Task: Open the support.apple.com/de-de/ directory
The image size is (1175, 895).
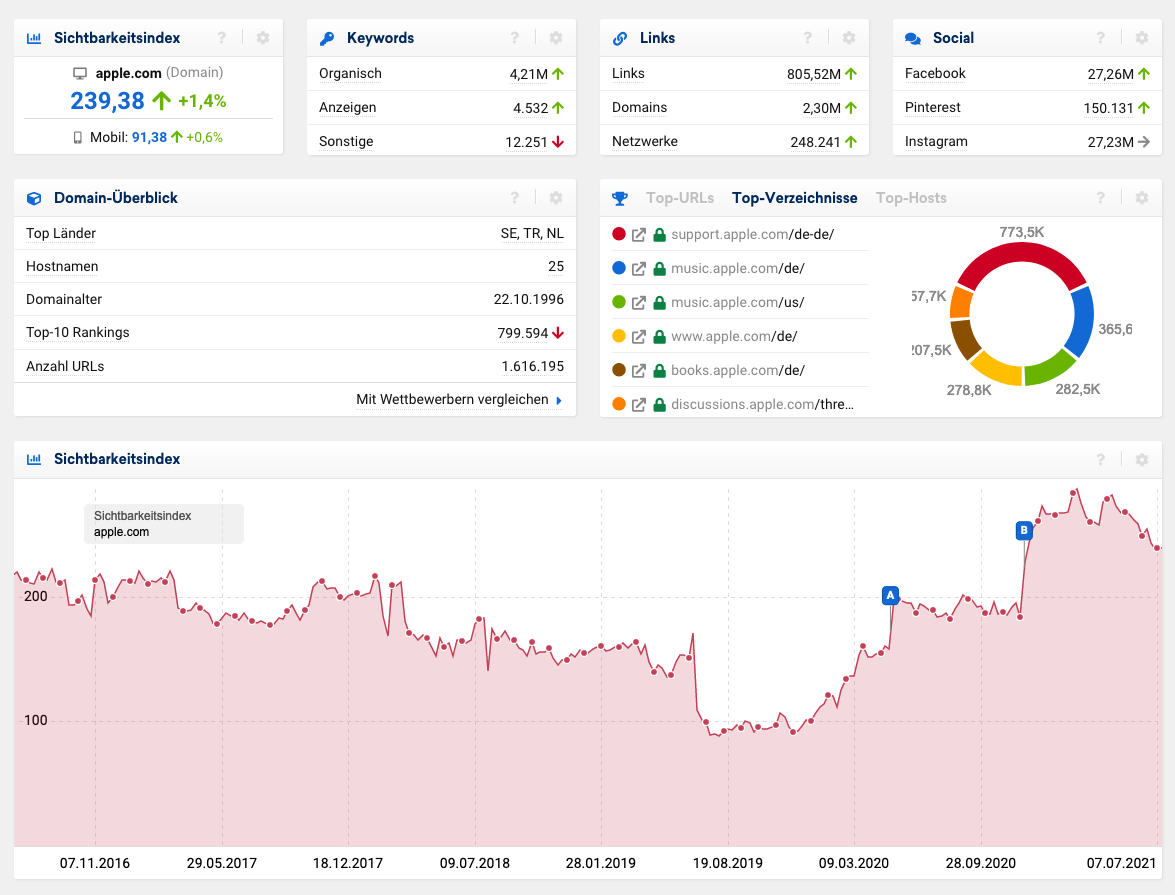Action: point(752,235)
